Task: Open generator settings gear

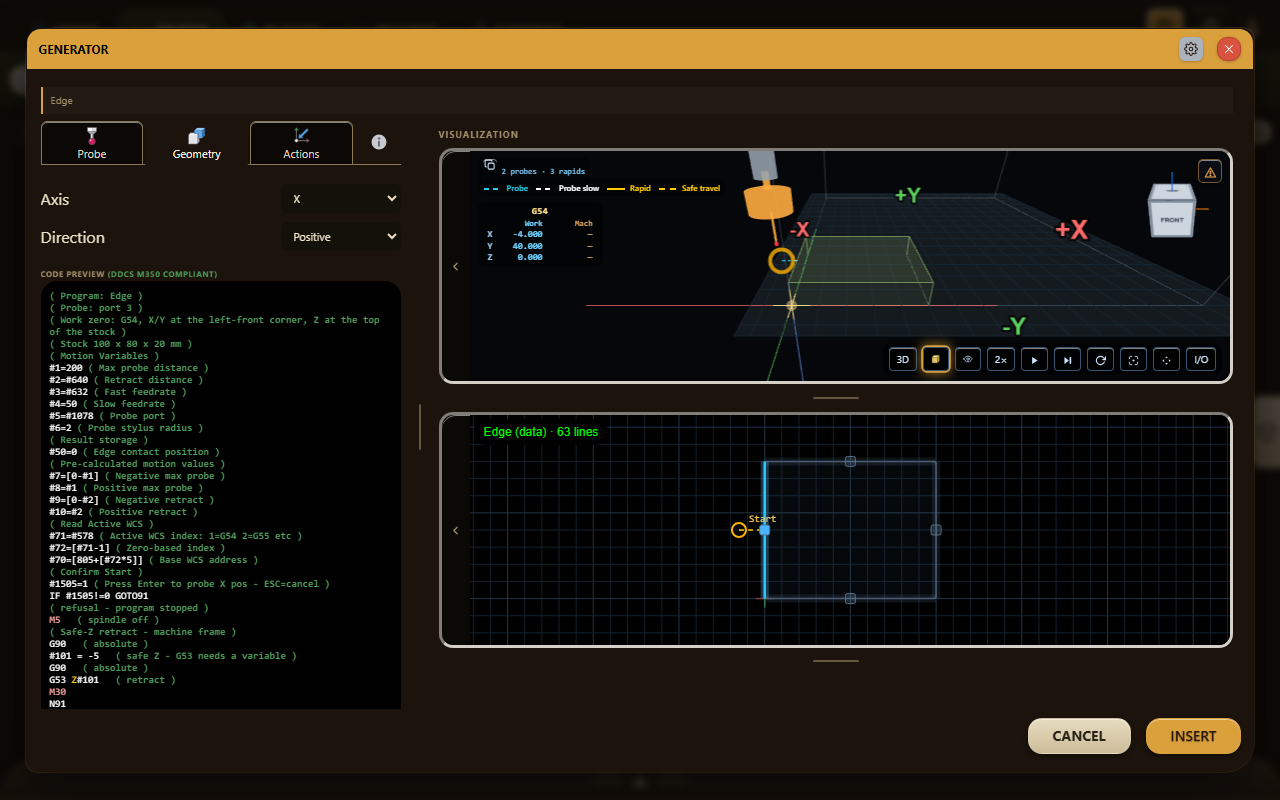Action: click(x=1191, y=49)
